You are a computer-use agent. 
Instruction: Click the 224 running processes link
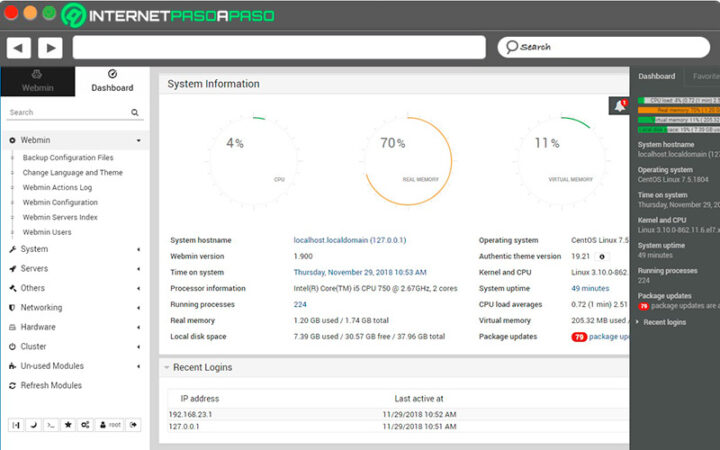(x=300, y=304)
